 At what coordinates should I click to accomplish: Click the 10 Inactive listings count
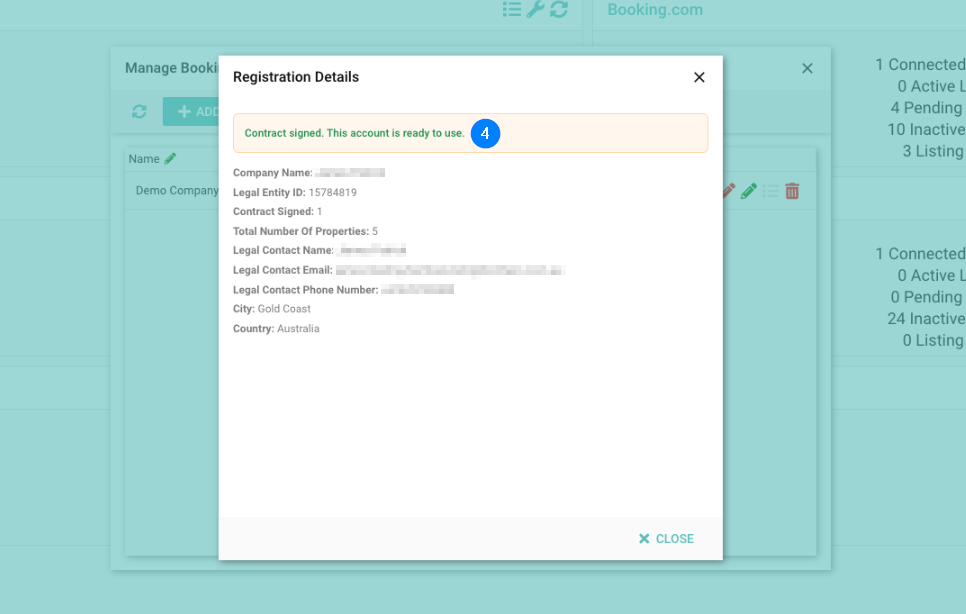pyautogui.click(x=925, y=130)
